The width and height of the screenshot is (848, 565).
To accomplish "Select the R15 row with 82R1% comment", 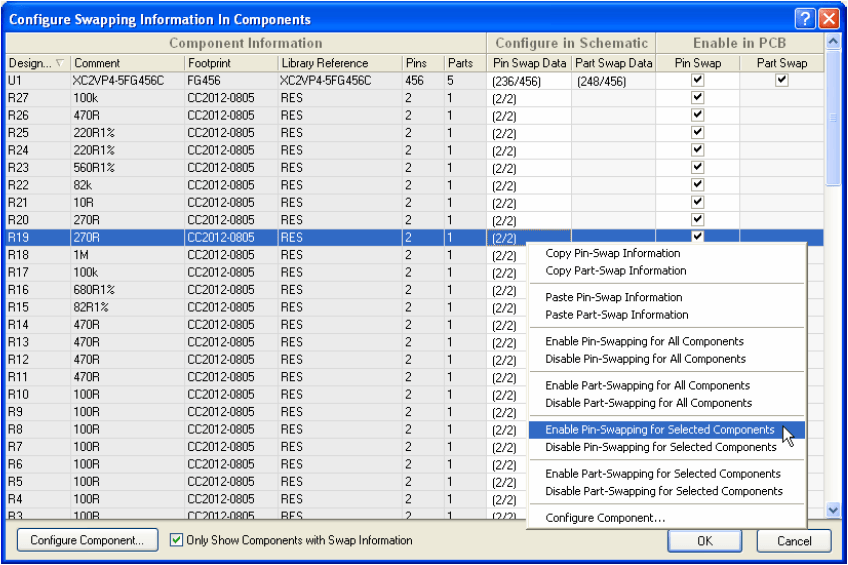I will coord(415,307).
